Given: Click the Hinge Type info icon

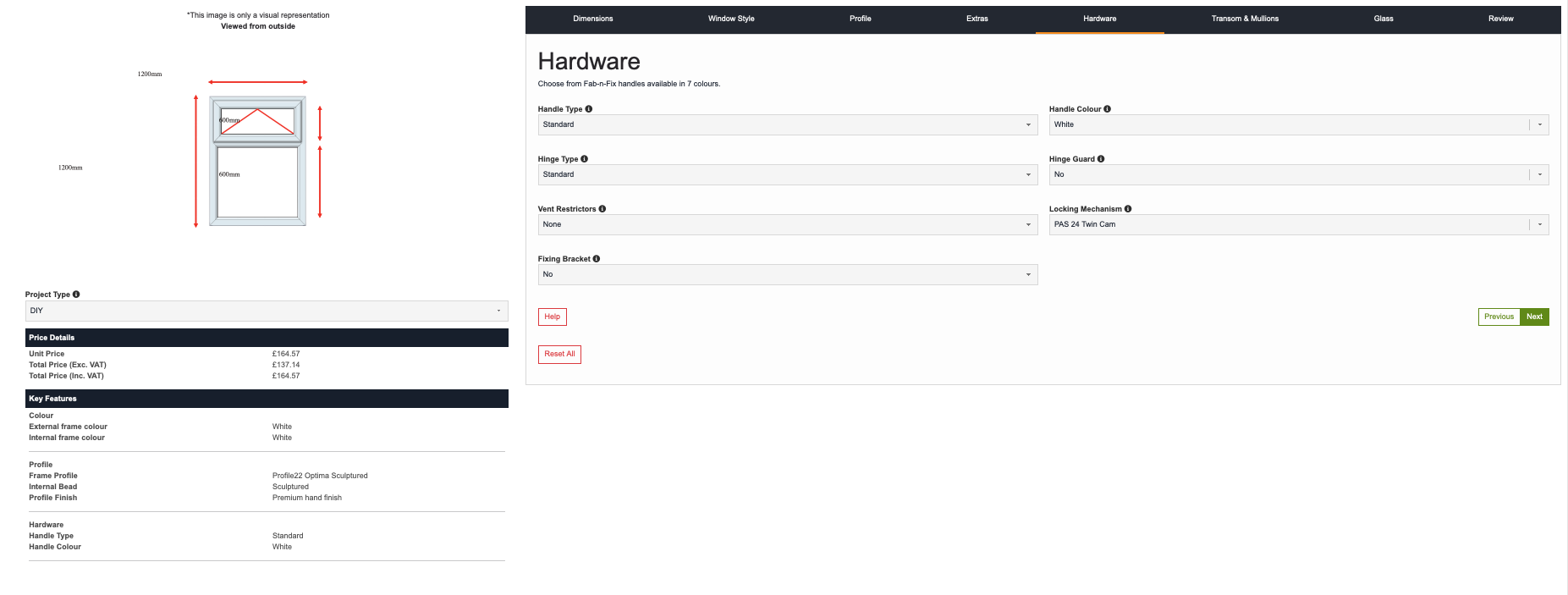Looking at the screenshot, I should [x=584, y=159].
